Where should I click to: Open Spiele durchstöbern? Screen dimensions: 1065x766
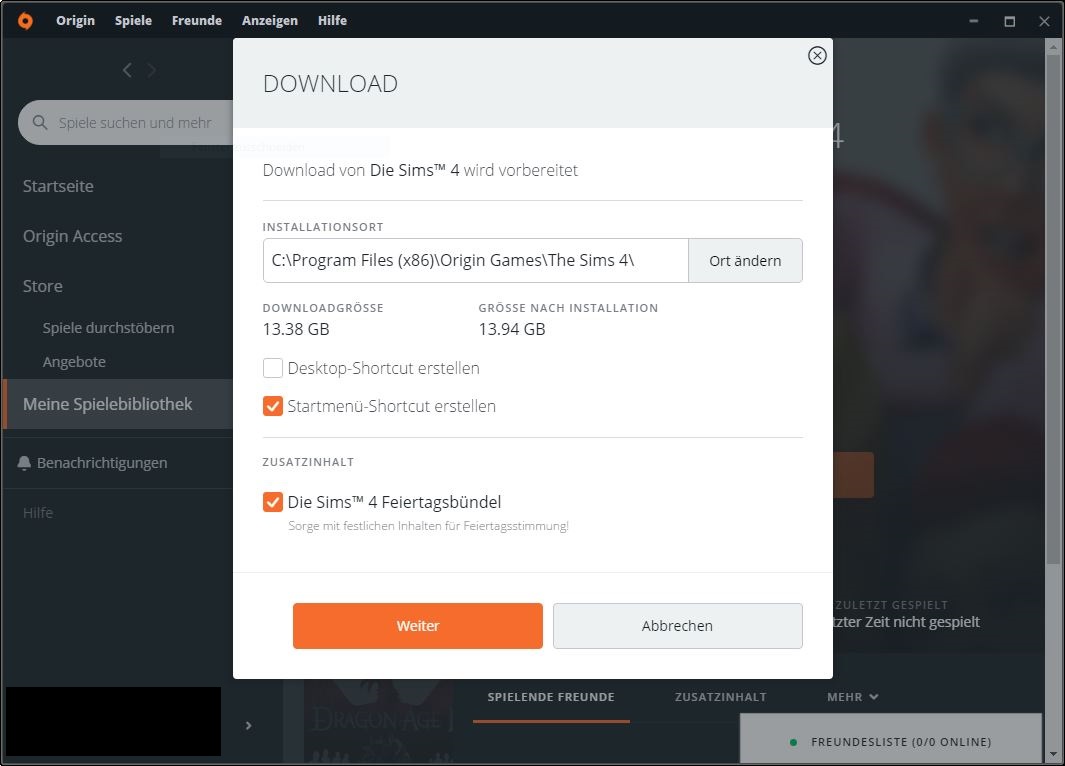109,327
